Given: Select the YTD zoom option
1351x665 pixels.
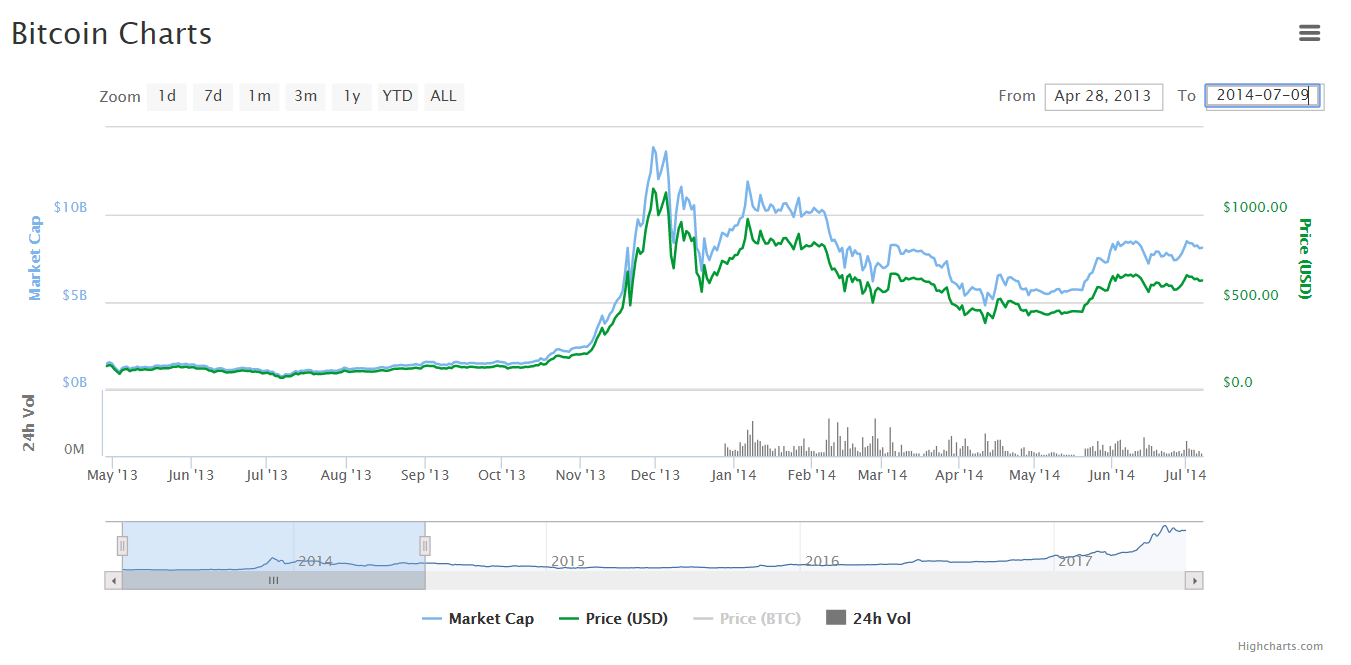Looking at the screenshot, I should [398, 96].
